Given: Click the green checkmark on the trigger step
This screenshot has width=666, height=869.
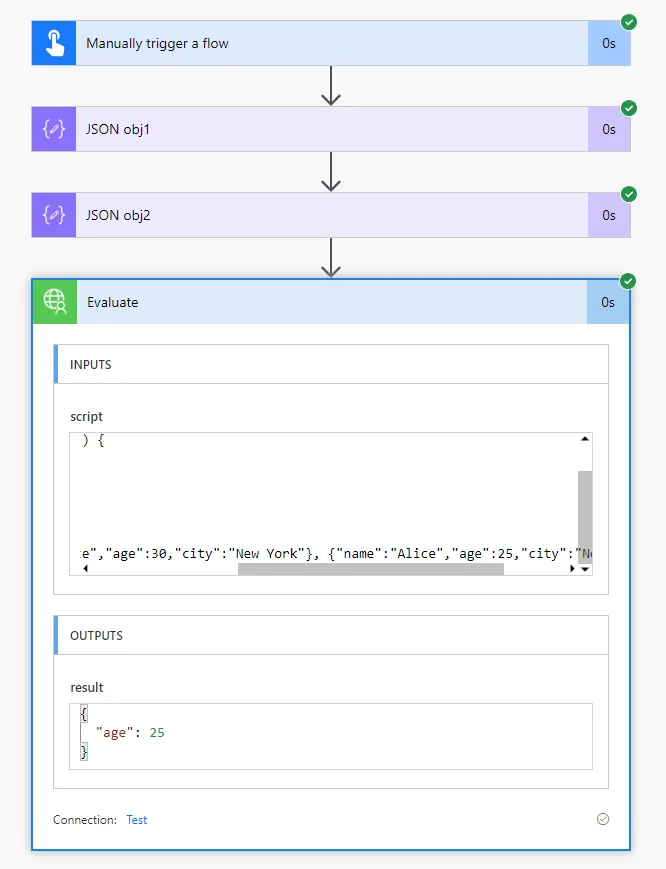Looking at the screenshot, I should [628, 22].
